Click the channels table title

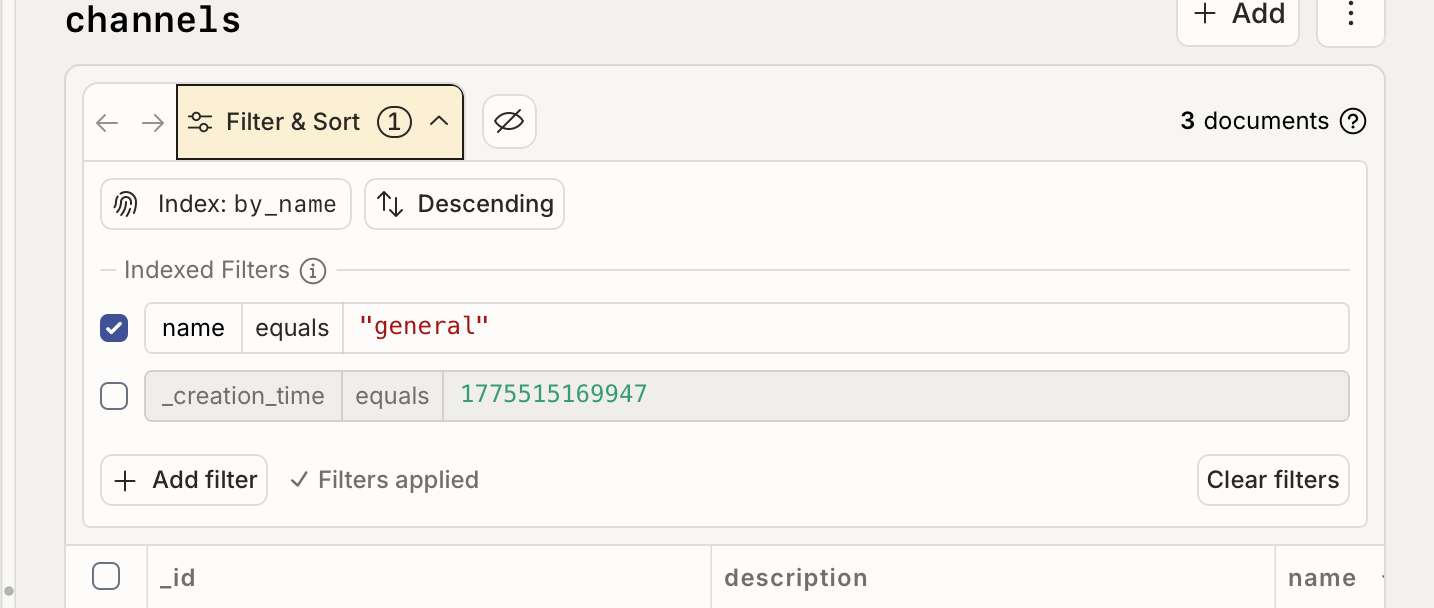[153, 19]
